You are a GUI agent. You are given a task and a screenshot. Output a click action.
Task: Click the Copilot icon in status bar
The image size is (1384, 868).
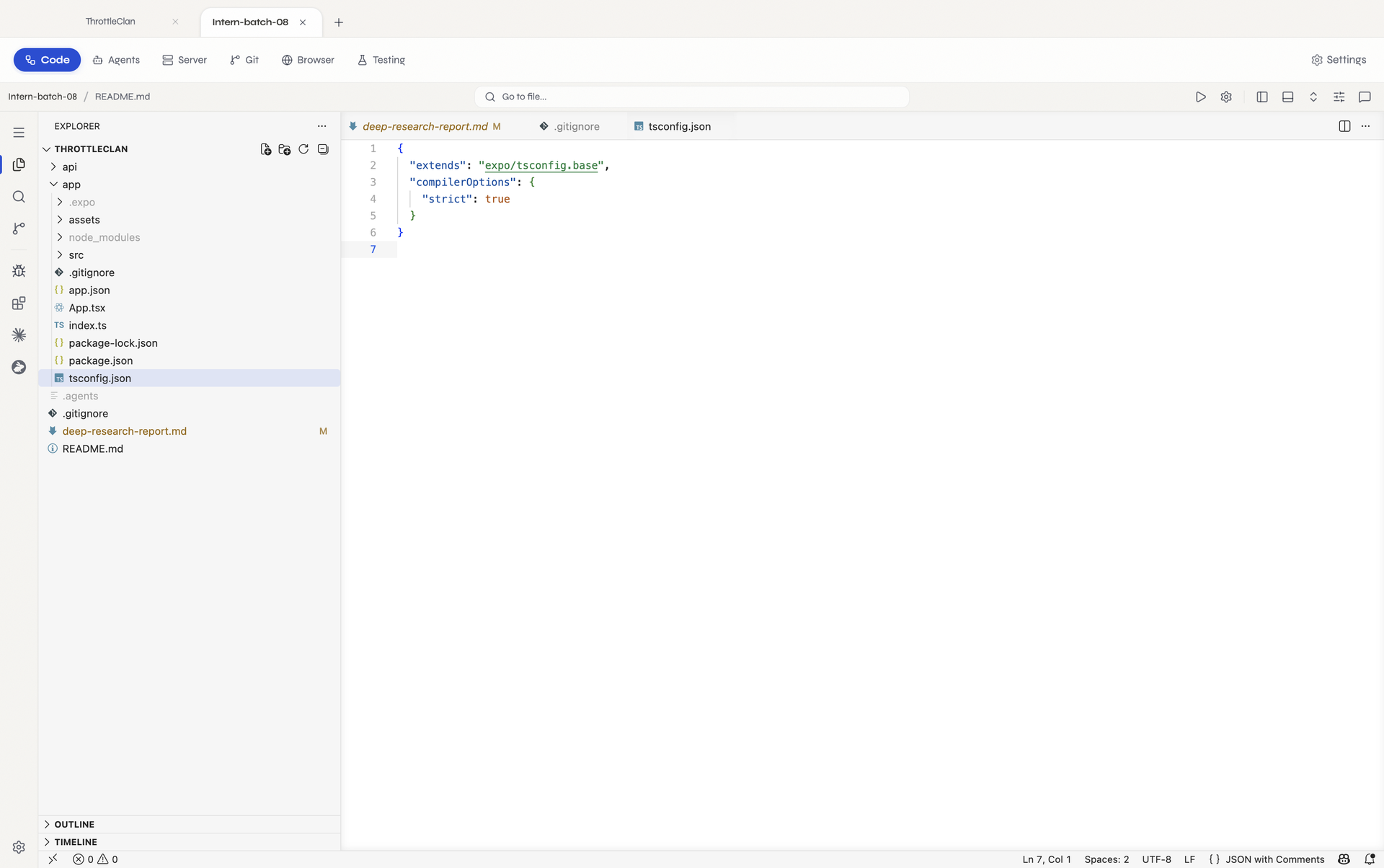pos(1344,859)
